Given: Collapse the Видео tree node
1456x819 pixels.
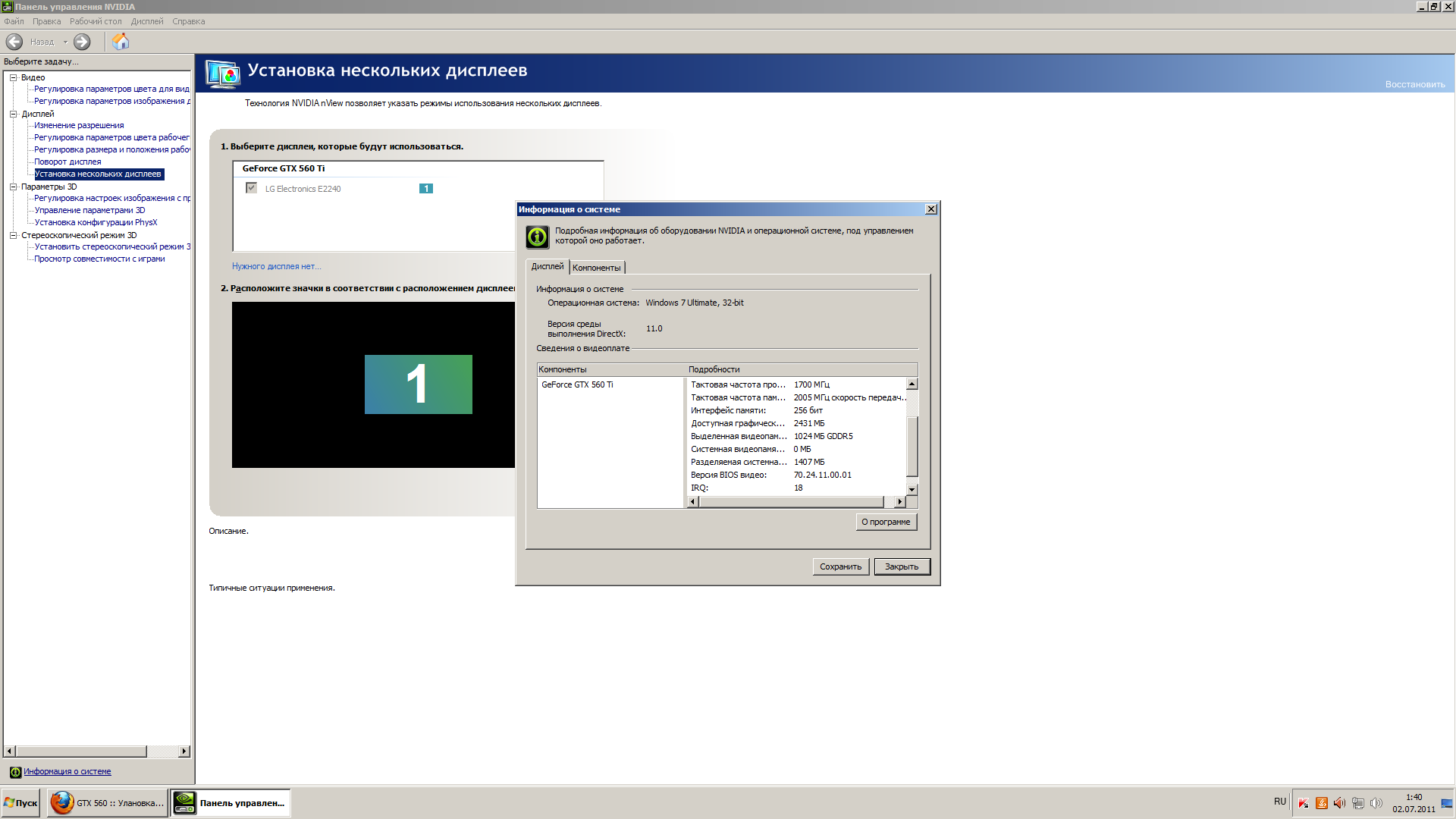Looking at the screenshot, I should tap(13, 77).
